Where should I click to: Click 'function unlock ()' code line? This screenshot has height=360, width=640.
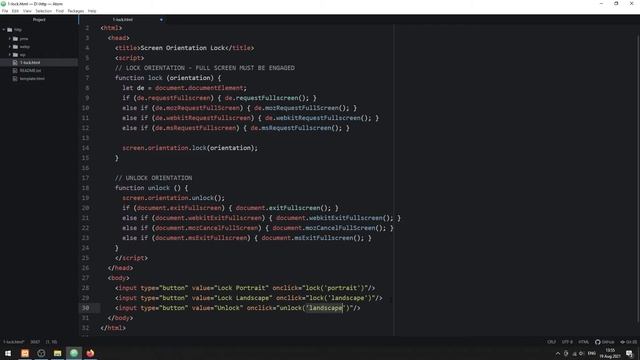(151, 188)
